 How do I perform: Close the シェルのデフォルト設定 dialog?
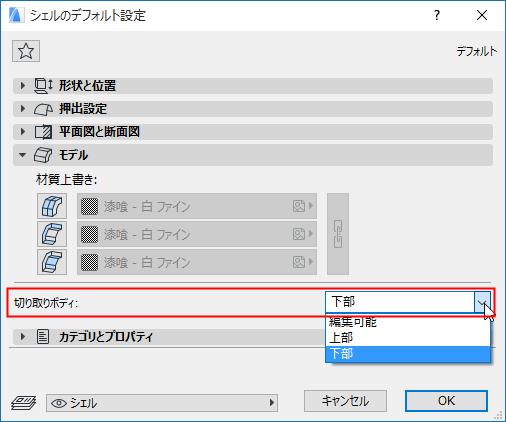[482, 15]
